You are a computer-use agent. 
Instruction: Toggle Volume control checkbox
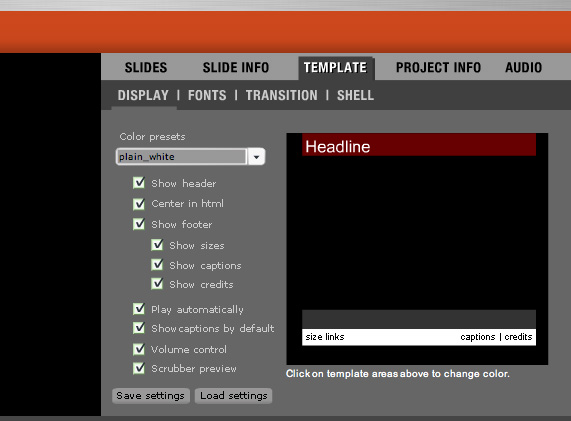[x=139, y=349]
